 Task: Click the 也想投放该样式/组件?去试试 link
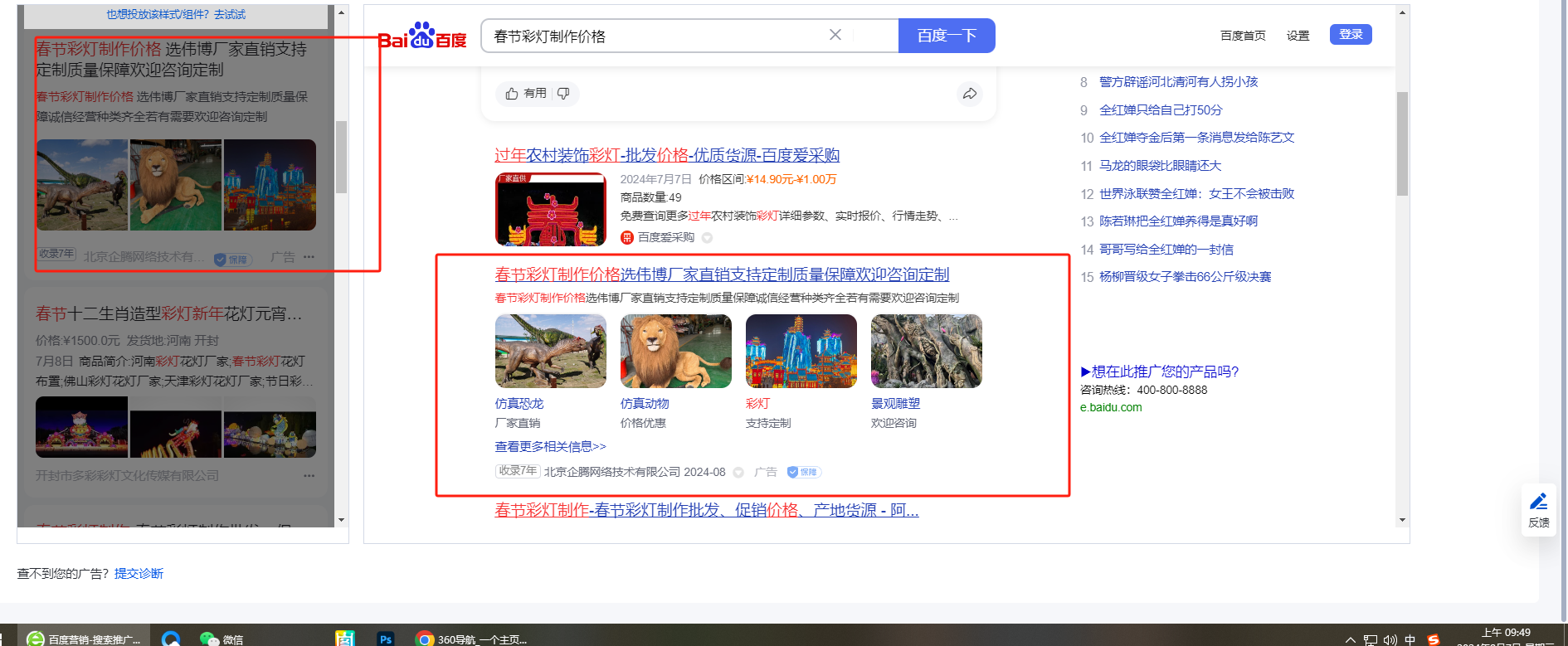pyautogui.click(x=176, y=14)
